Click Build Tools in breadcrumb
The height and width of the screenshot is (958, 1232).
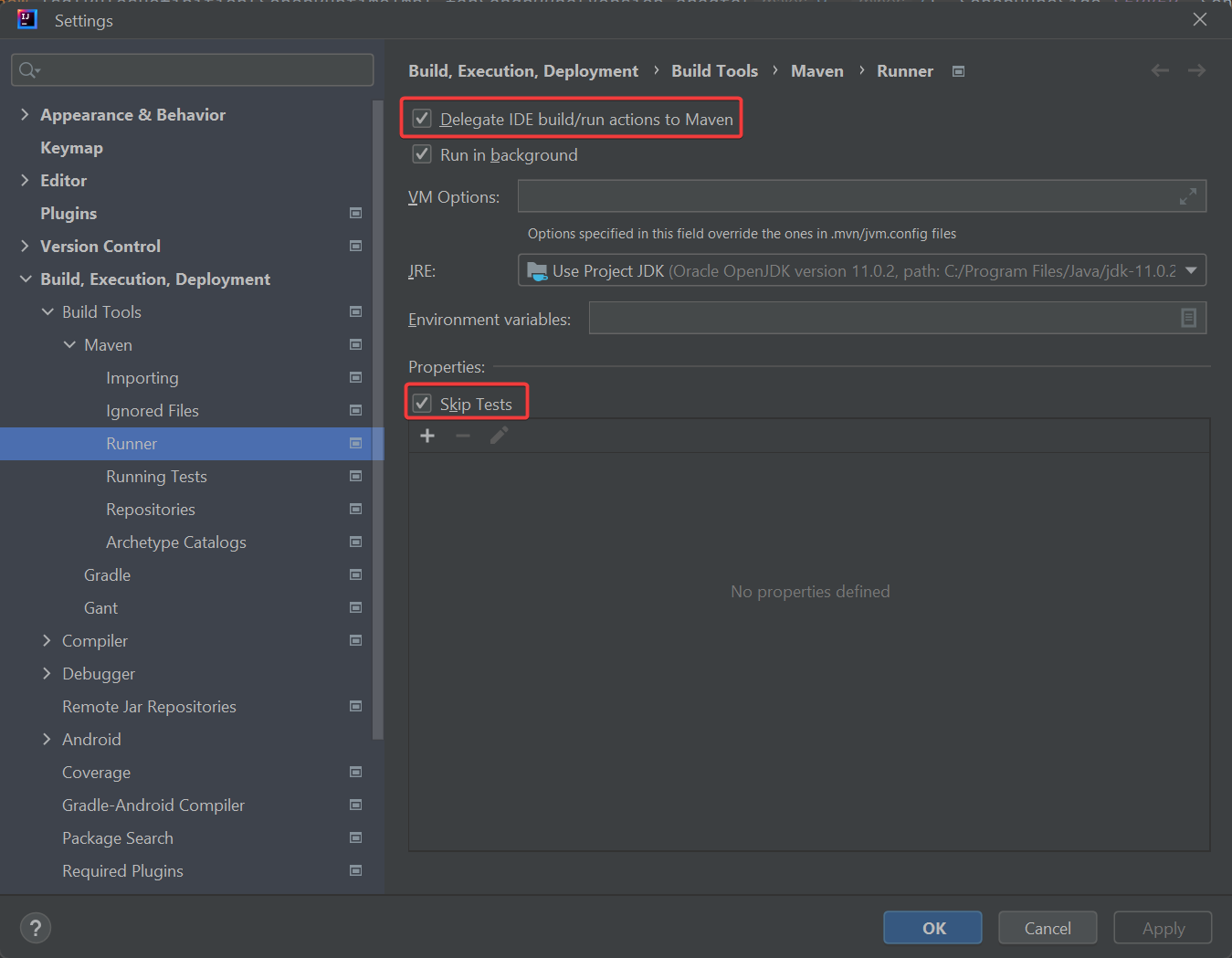[714, 70]
